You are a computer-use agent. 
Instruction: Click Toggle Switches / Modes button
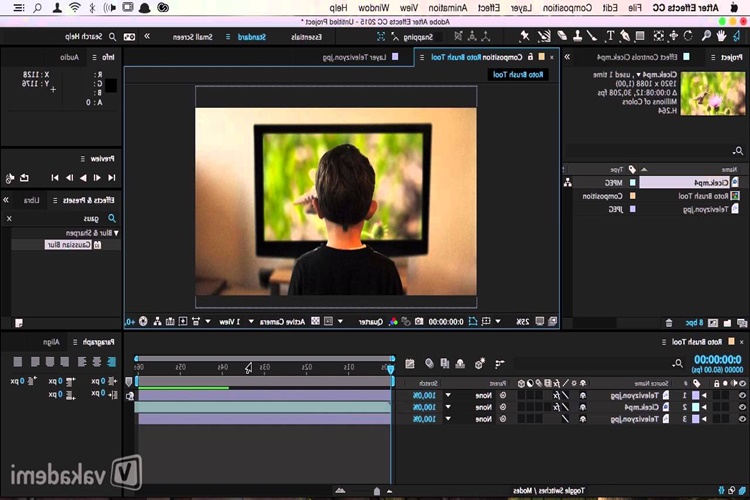[549, 490]
